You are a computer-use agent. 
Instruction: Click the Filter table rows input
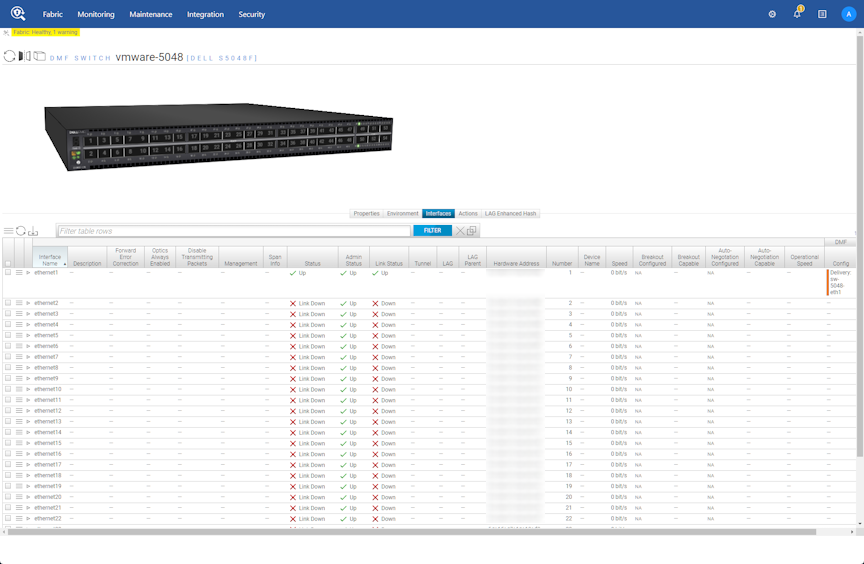point(234,231)
